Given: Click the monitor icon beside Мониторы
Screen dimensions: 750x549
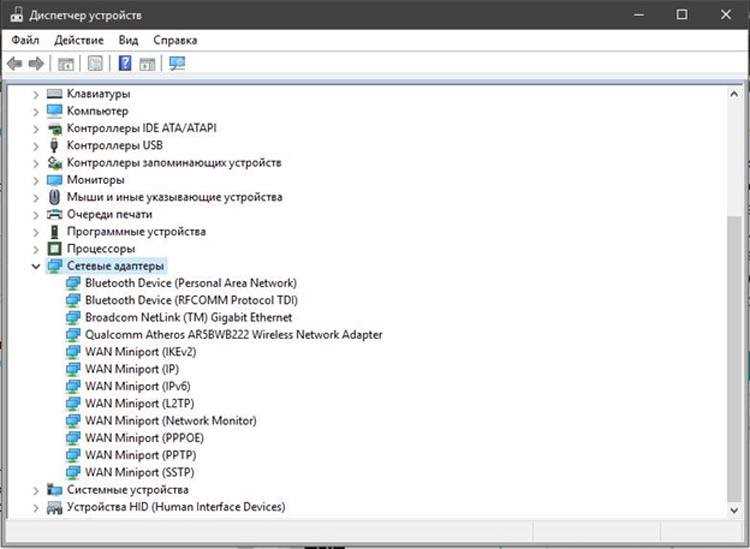Looking at the screenshot, I should pos(55,180).
